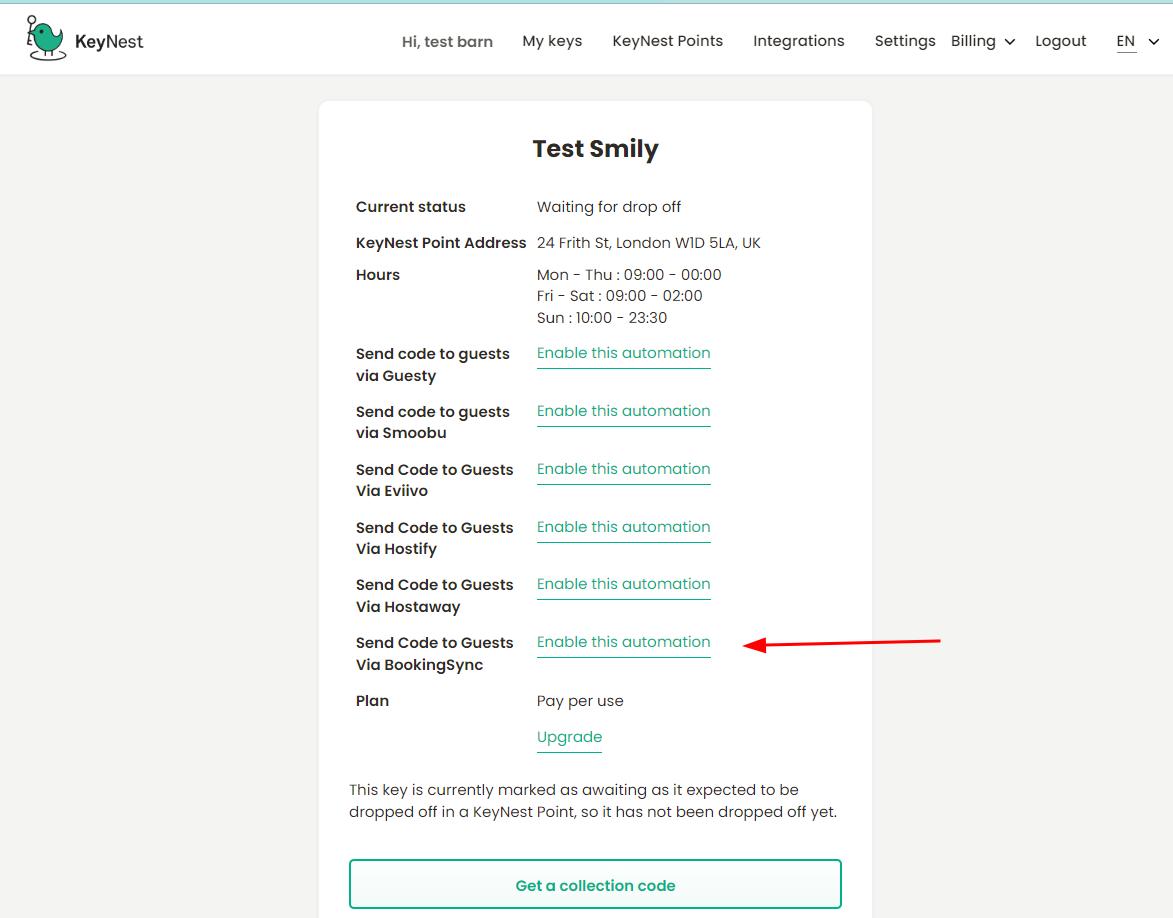Click the KeyNest Point Address label
The image size is (1173, 918).
pyautogui.click(x=441, y=243)
